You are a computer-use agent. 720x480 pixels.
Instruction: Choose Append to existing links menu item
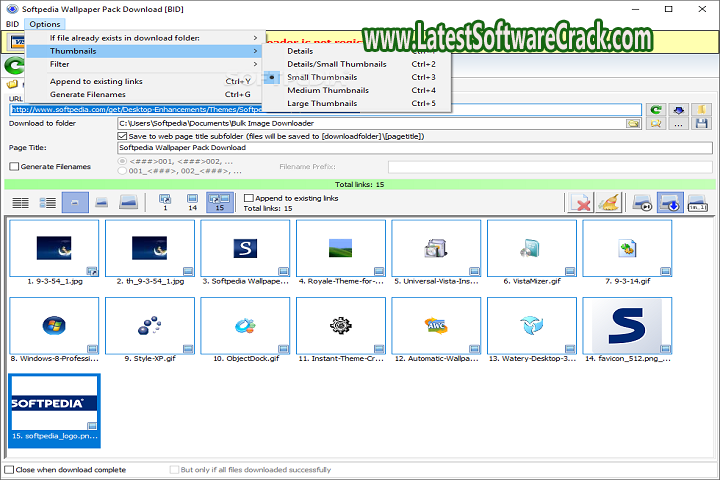tap(144, 81)
